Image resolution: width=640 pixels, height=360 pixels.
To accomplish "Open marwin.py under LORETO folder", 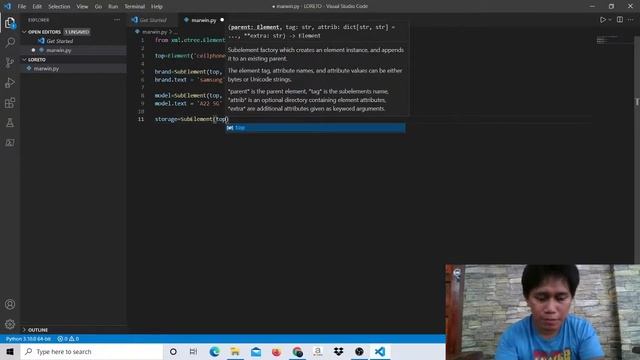I will 46,69.
